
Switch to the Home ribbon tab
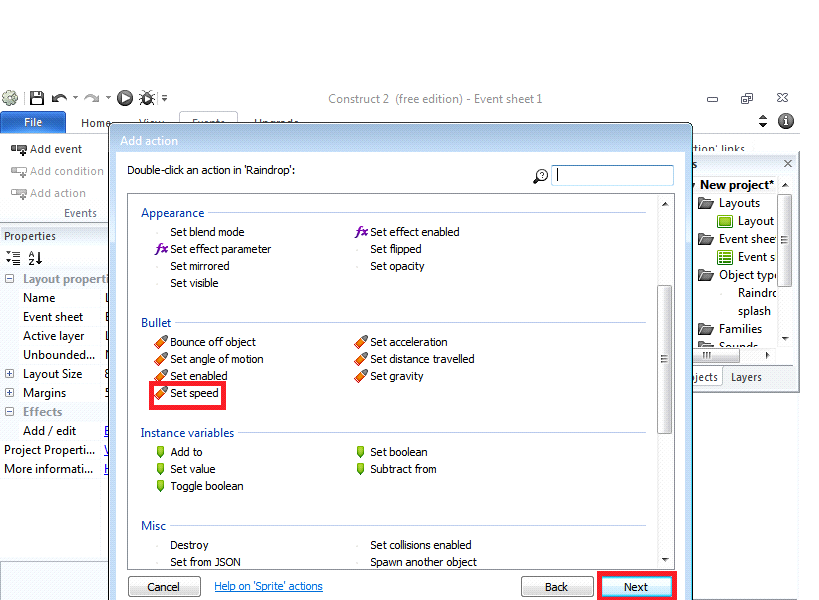pos(96,123)
